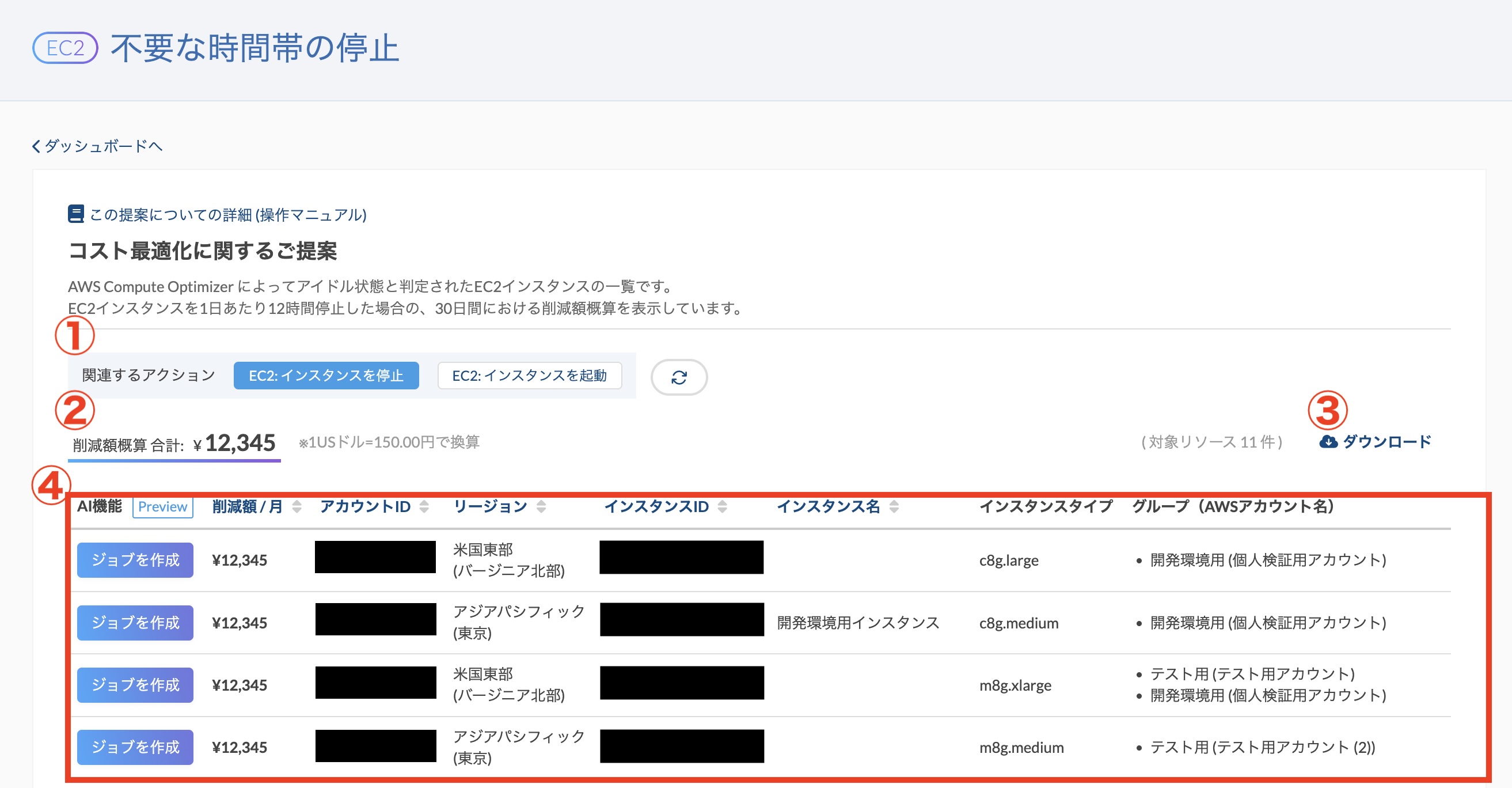Click 対象リソース 11 件 count text
1512x788 pixels.
click(1211, 442)
